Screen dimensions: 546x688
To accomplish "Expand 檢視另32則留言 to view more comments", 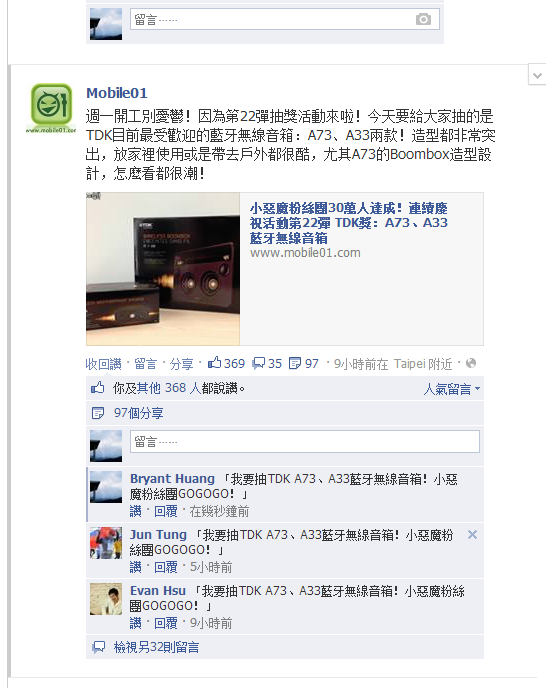I will click(x=156, y=647).
